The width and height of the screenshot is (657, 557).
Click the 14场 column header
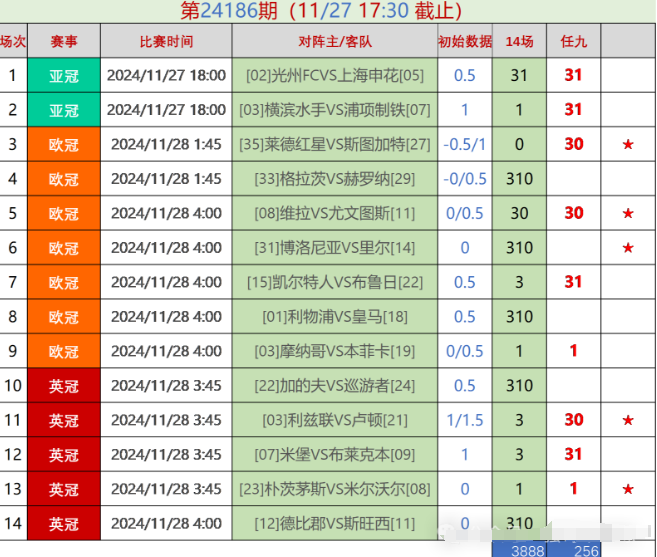pos(519,41)
